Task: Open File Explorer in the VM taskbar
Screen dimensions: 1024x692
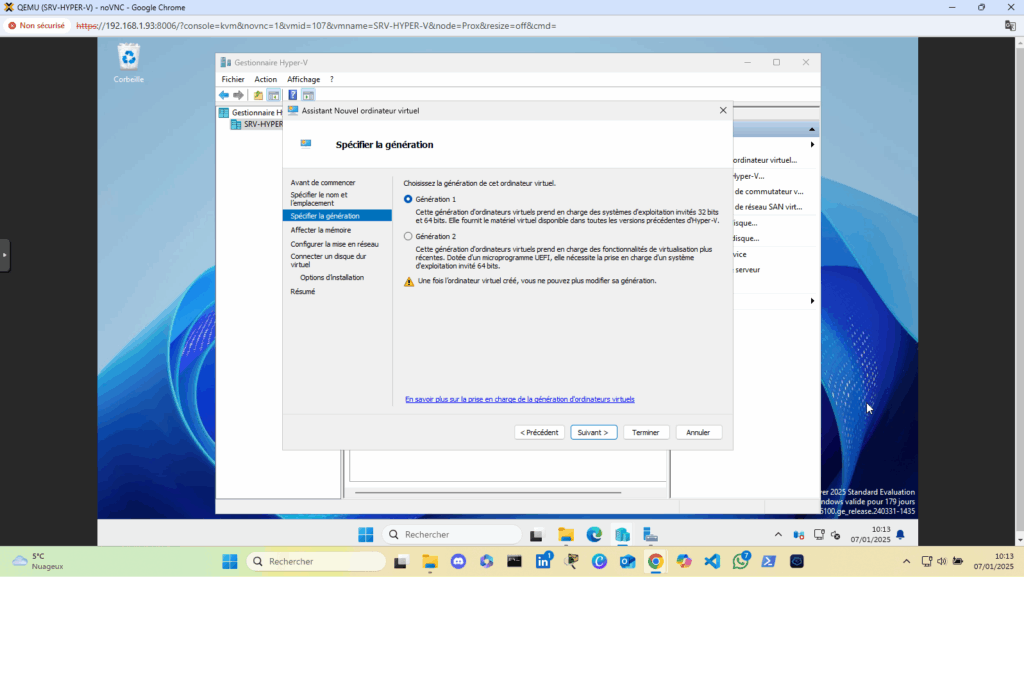Action: click(x=566, y=535)
